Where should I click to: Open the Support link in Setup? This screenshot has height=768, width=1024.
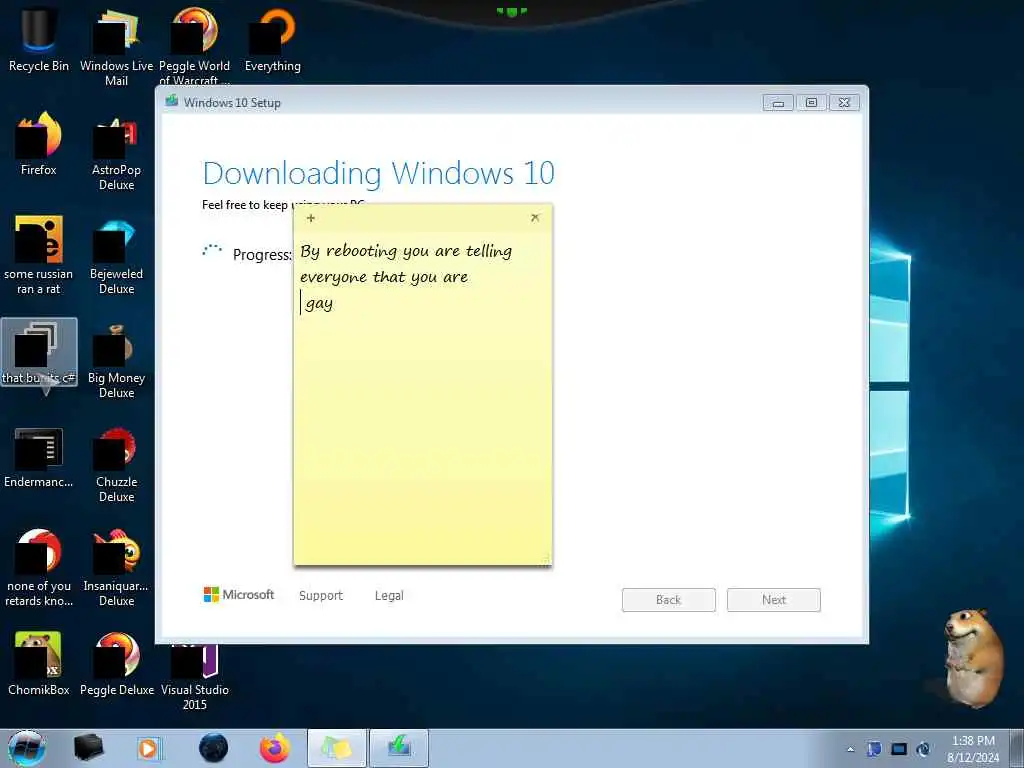tap(321, 596)
